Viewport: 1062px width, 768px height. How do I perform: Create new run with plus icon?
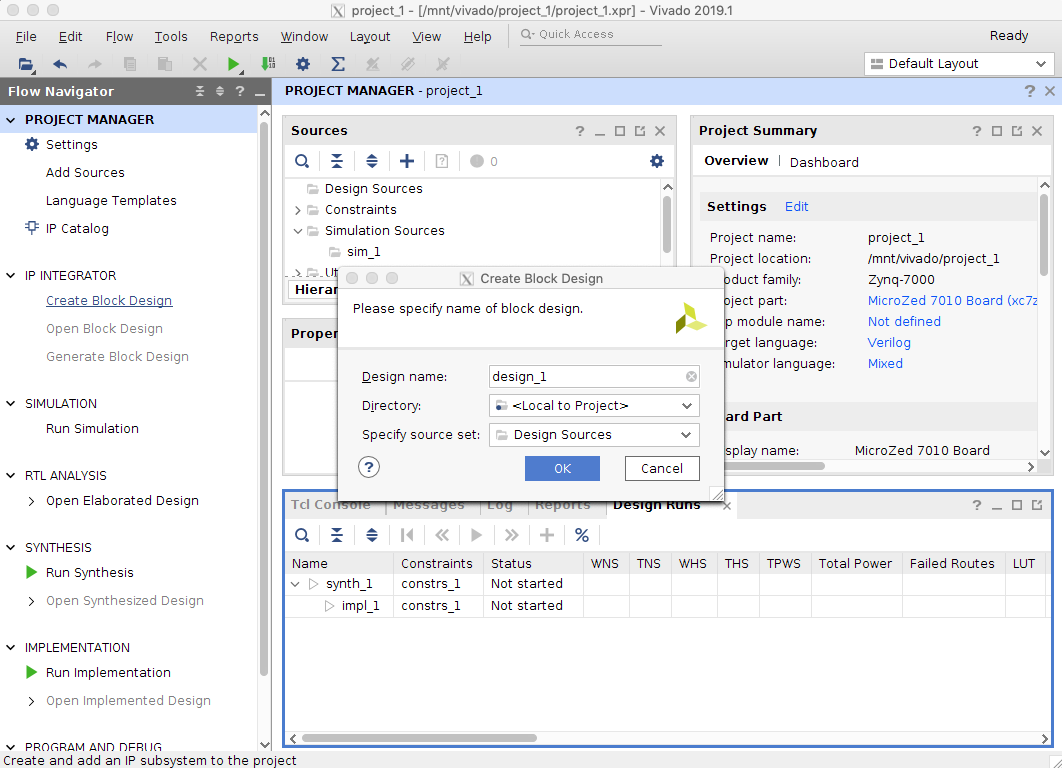click(547, 536)
